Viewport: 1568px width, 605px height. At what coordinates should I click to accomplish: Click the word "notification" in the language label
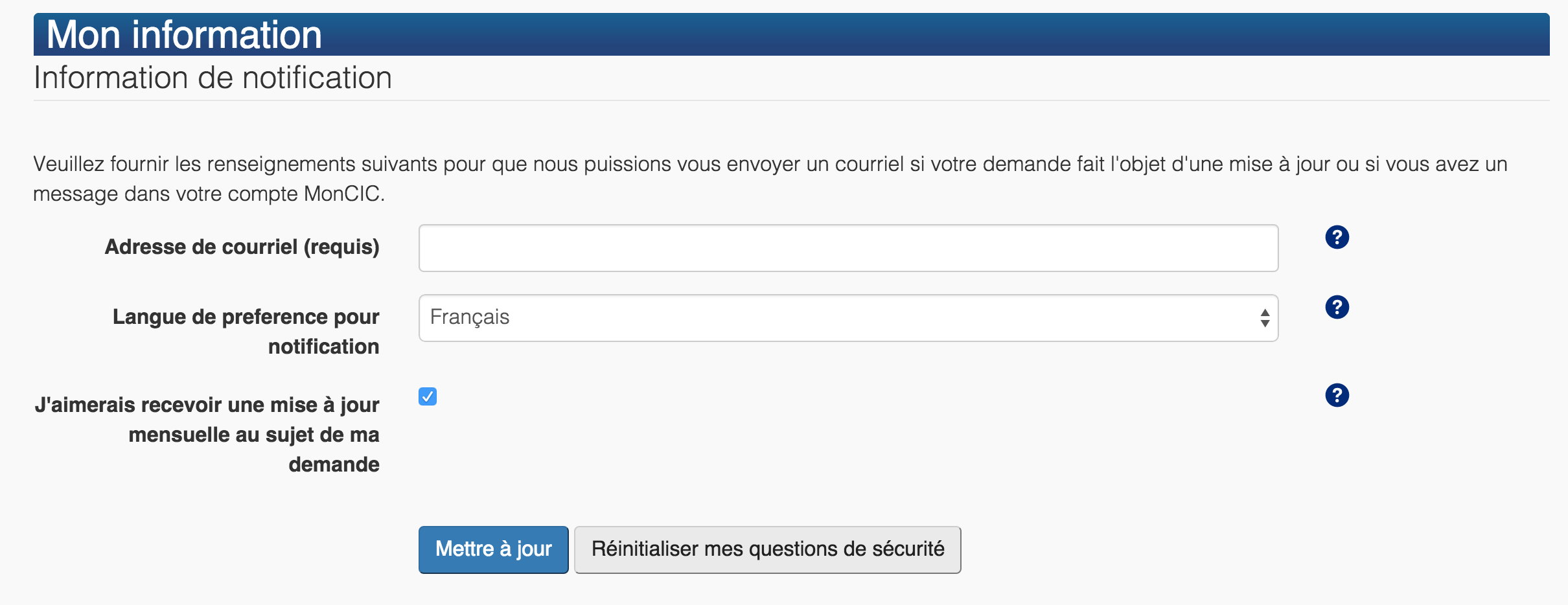point(323,347)
